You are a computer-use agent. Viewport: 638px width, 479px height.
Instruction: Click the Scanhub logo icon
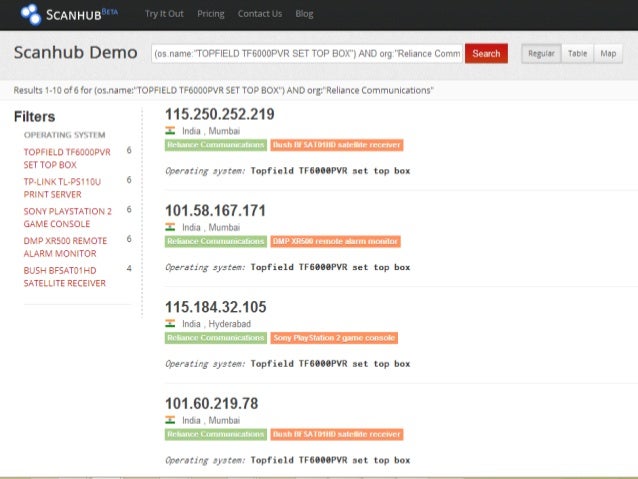(31, 14)
